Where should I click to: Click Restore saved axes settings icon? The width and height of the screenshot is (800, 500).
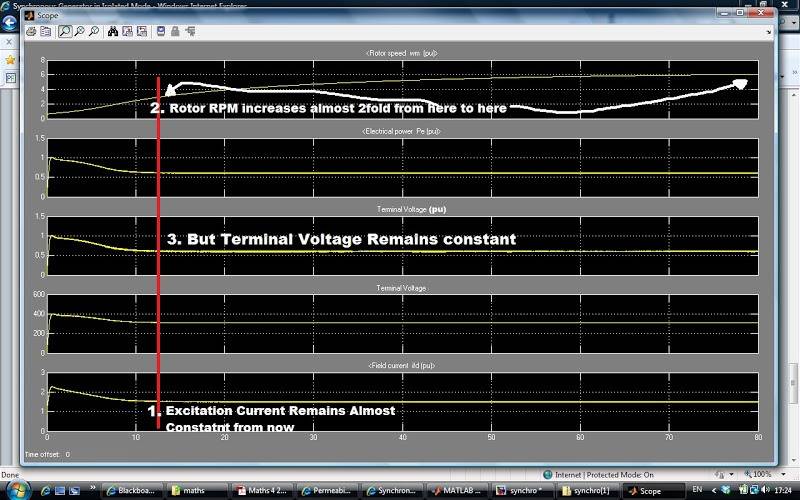pyautogui.click(x=142, y=32)
